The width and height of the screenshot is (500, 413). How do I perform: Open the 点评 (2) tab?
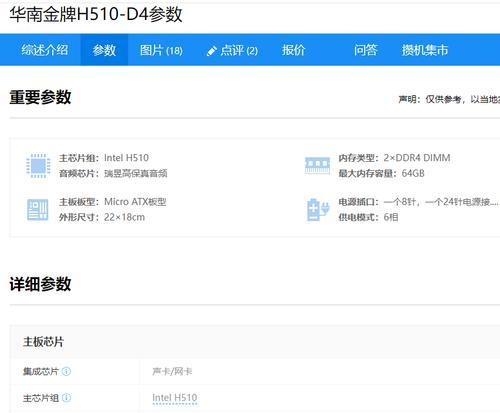(x=232, y=50)
